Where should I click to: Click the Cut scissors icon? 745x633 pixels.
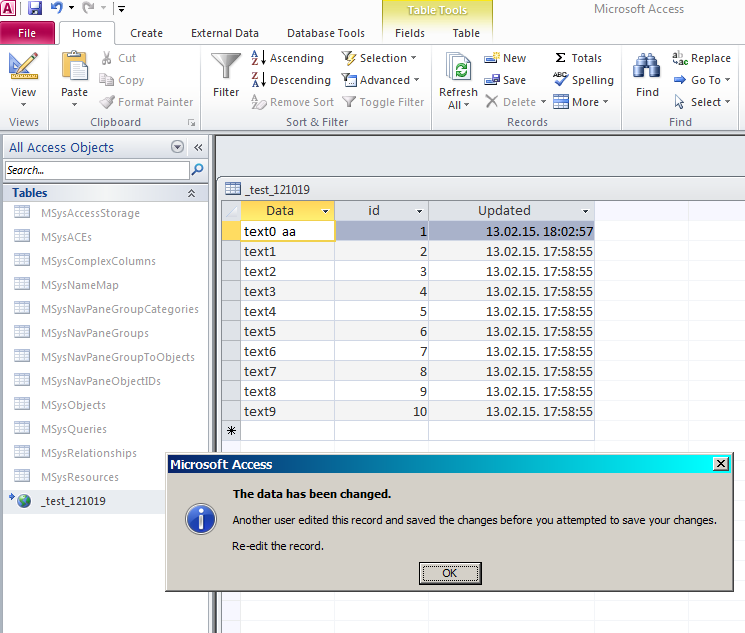(106, 58)
